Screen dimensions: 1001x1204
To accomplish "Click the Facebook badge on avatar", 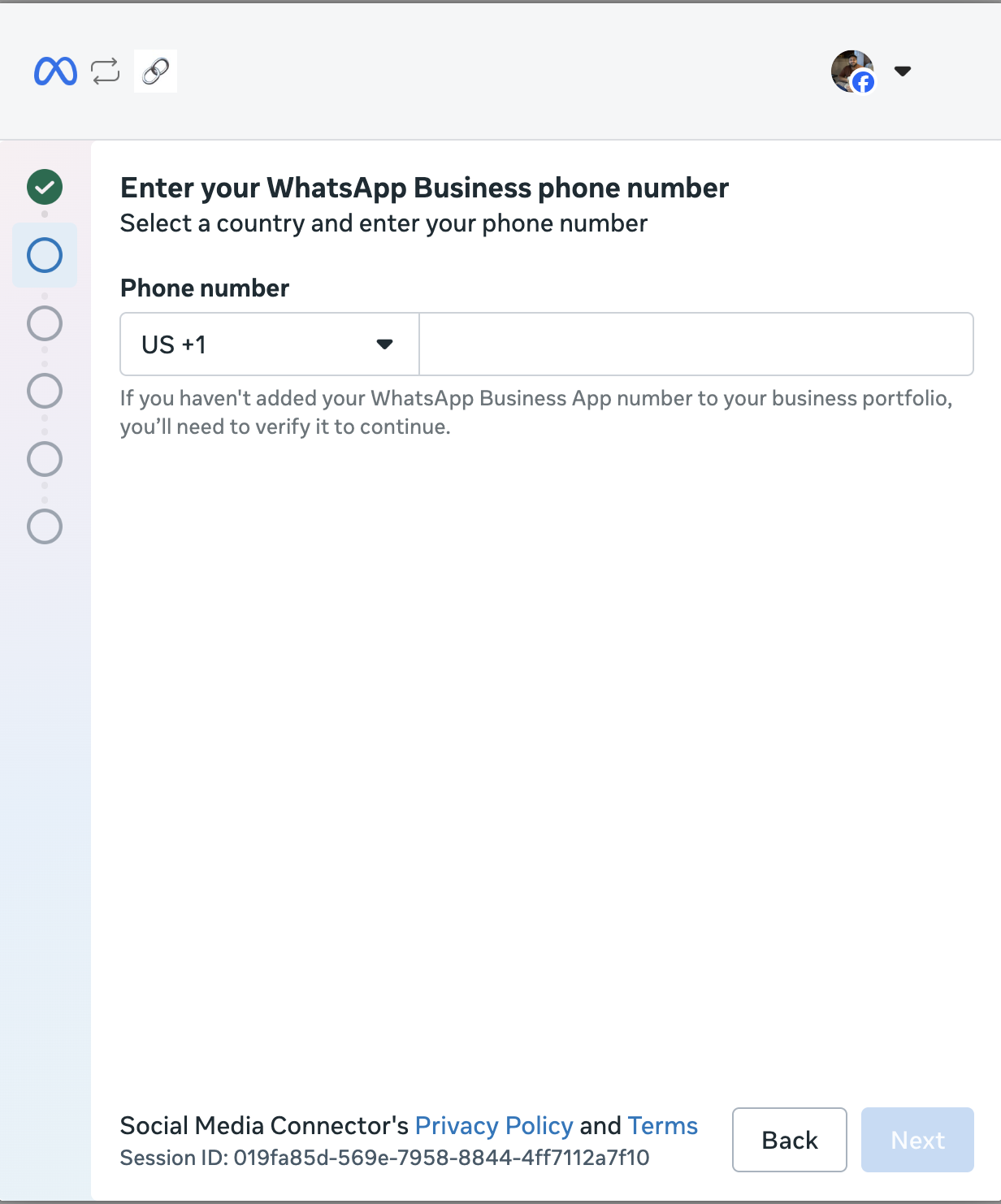I will click(x=864, y=82).
